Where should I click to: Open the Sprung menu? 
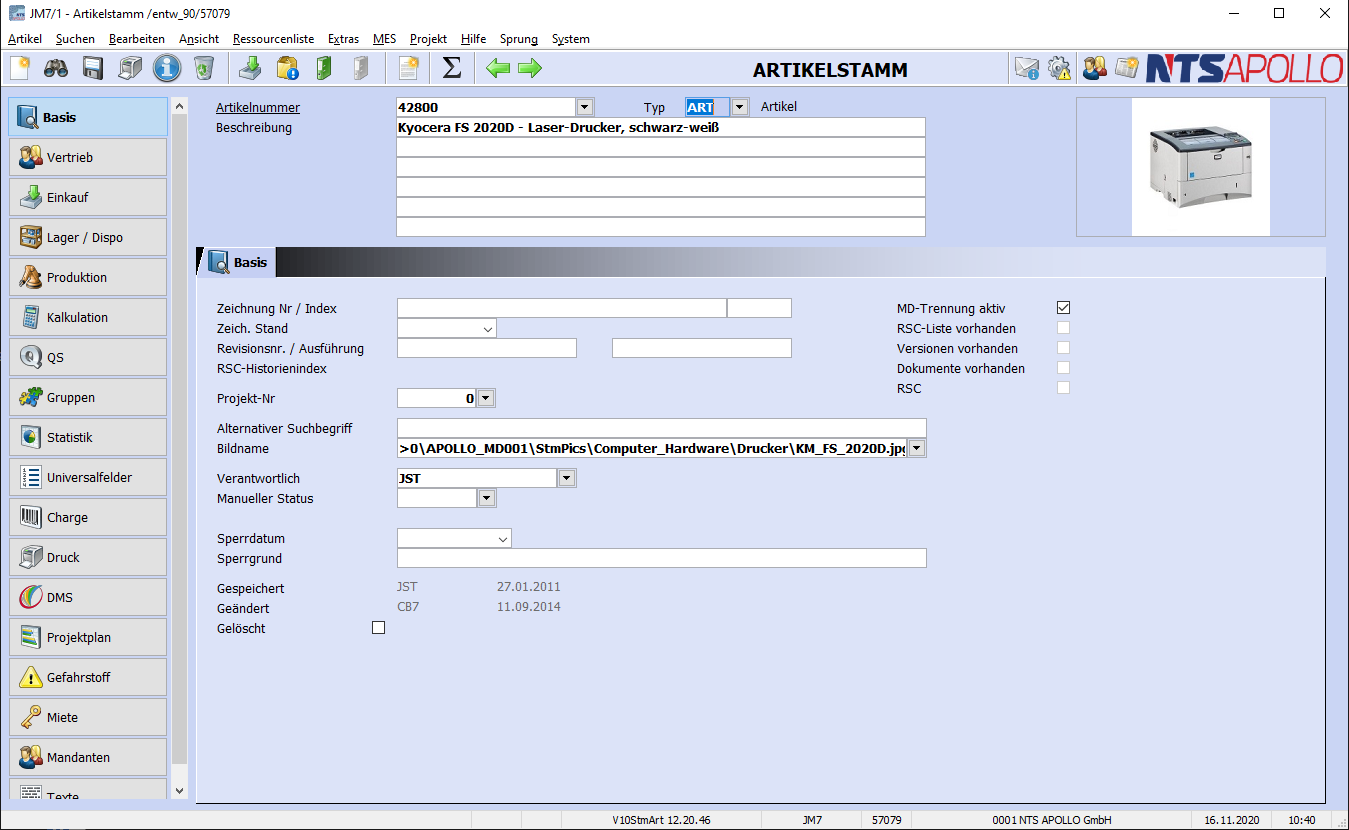point(519,39)
